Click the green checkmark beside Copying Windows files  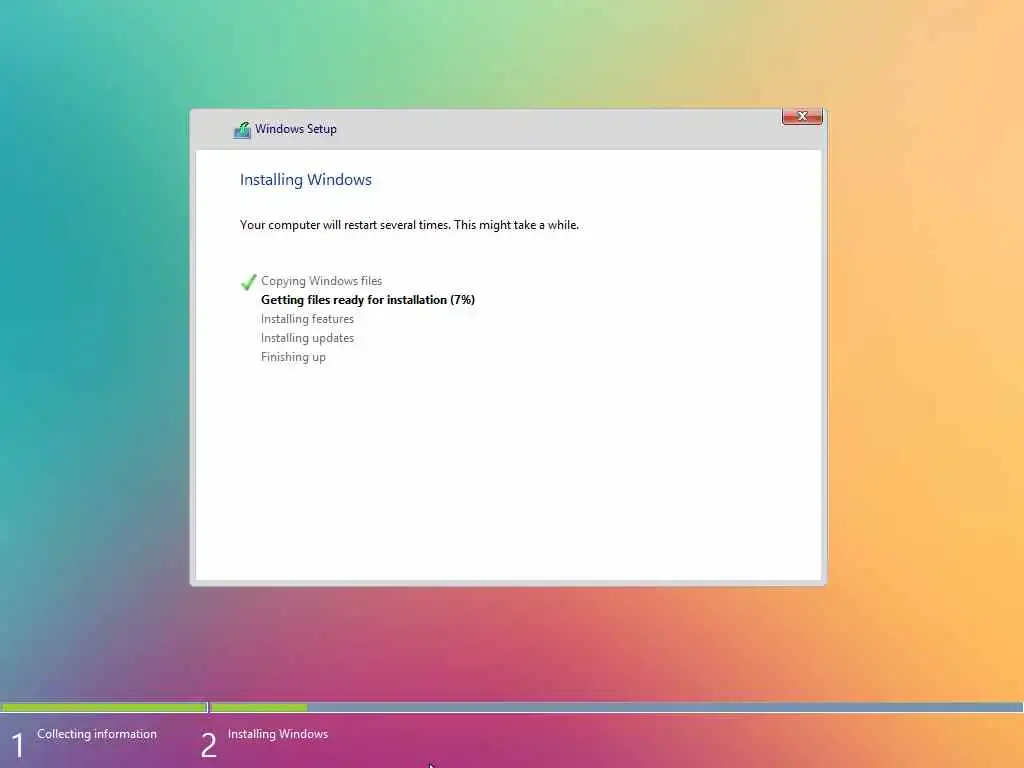click(x=248, y=281)
